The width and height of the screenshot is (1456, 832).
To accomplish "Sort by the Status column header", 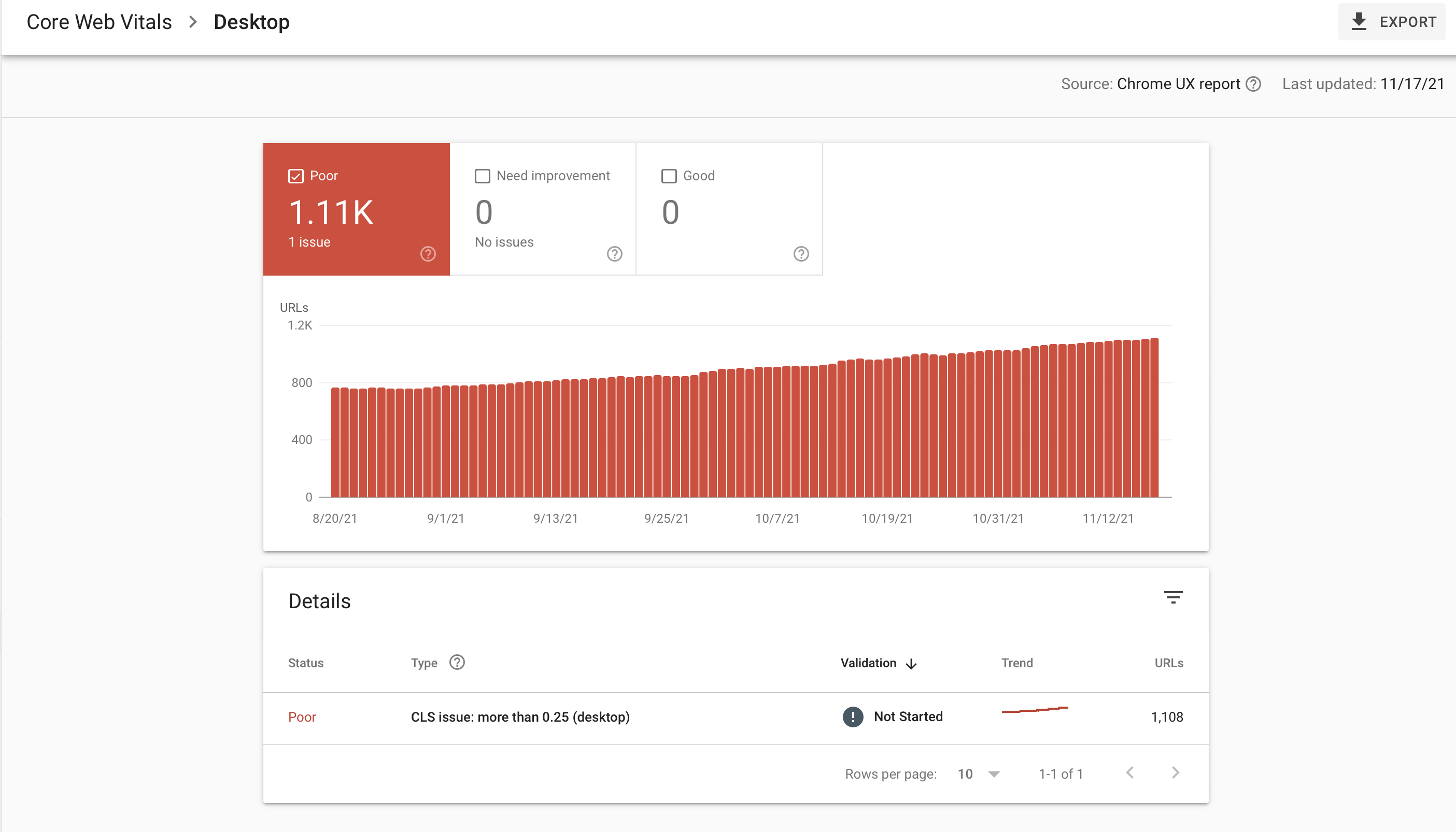I will point(305,663).
